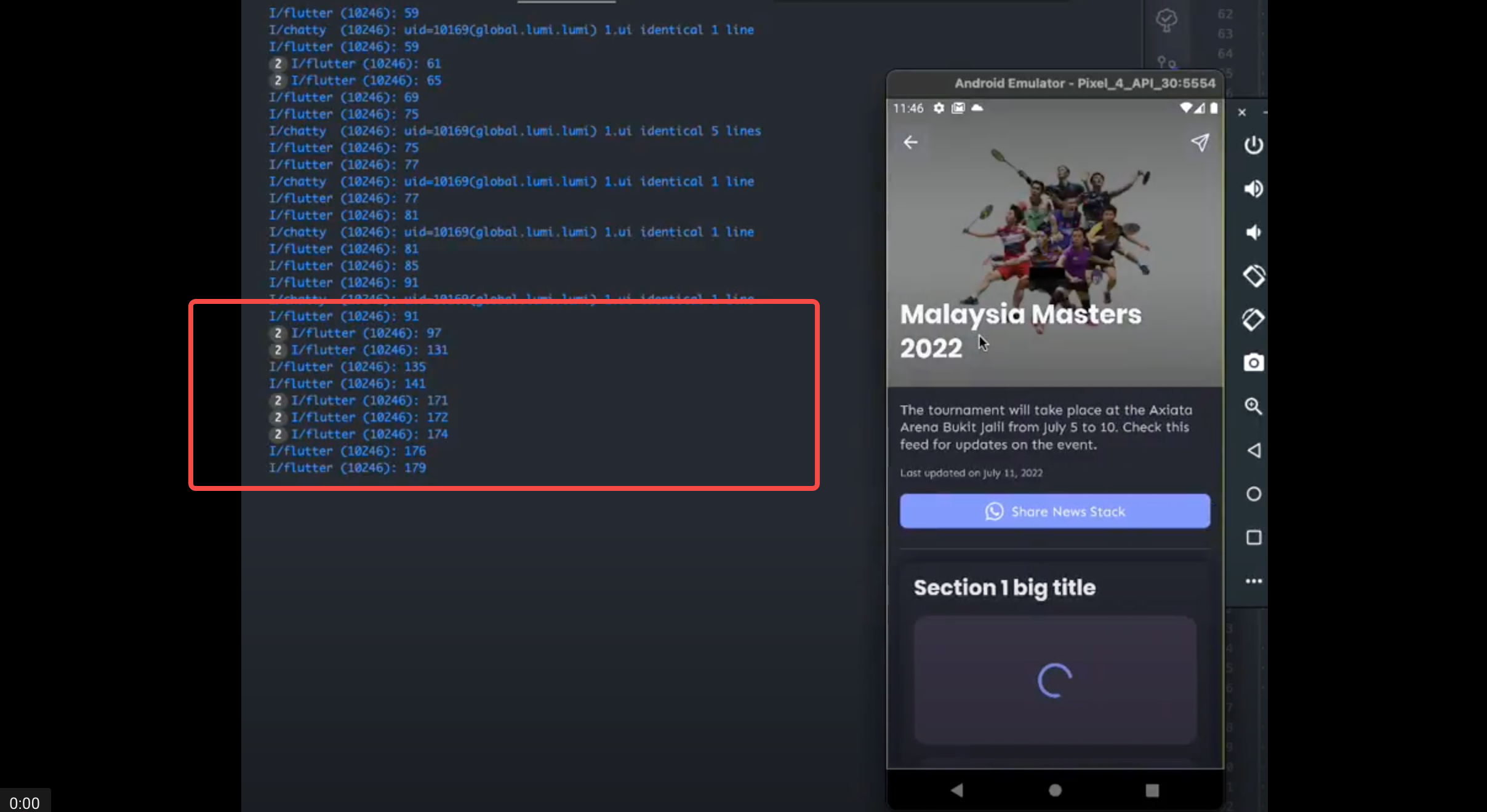The image size is (1487, 812).
Task: Tap Android navigation bar home button
Action: point(1055,790)
